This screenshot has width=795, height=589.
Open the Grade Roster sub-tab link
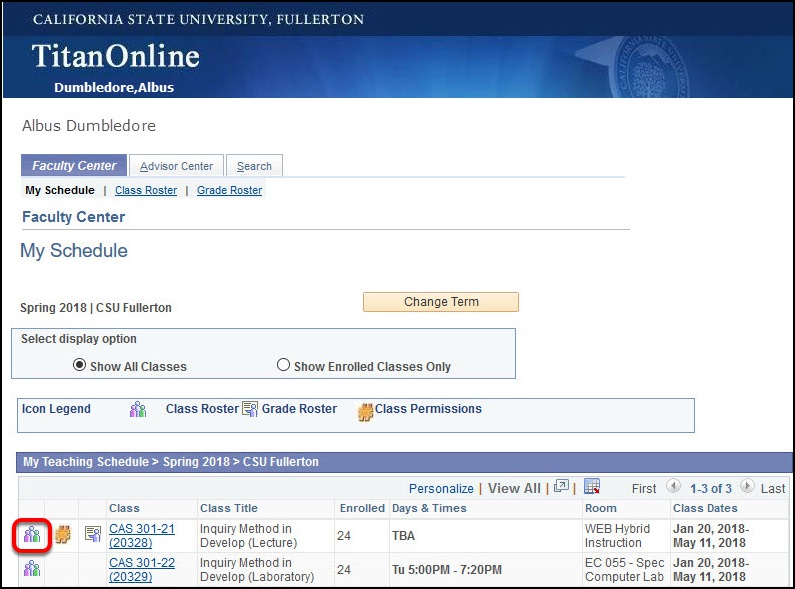click(230, 190)
